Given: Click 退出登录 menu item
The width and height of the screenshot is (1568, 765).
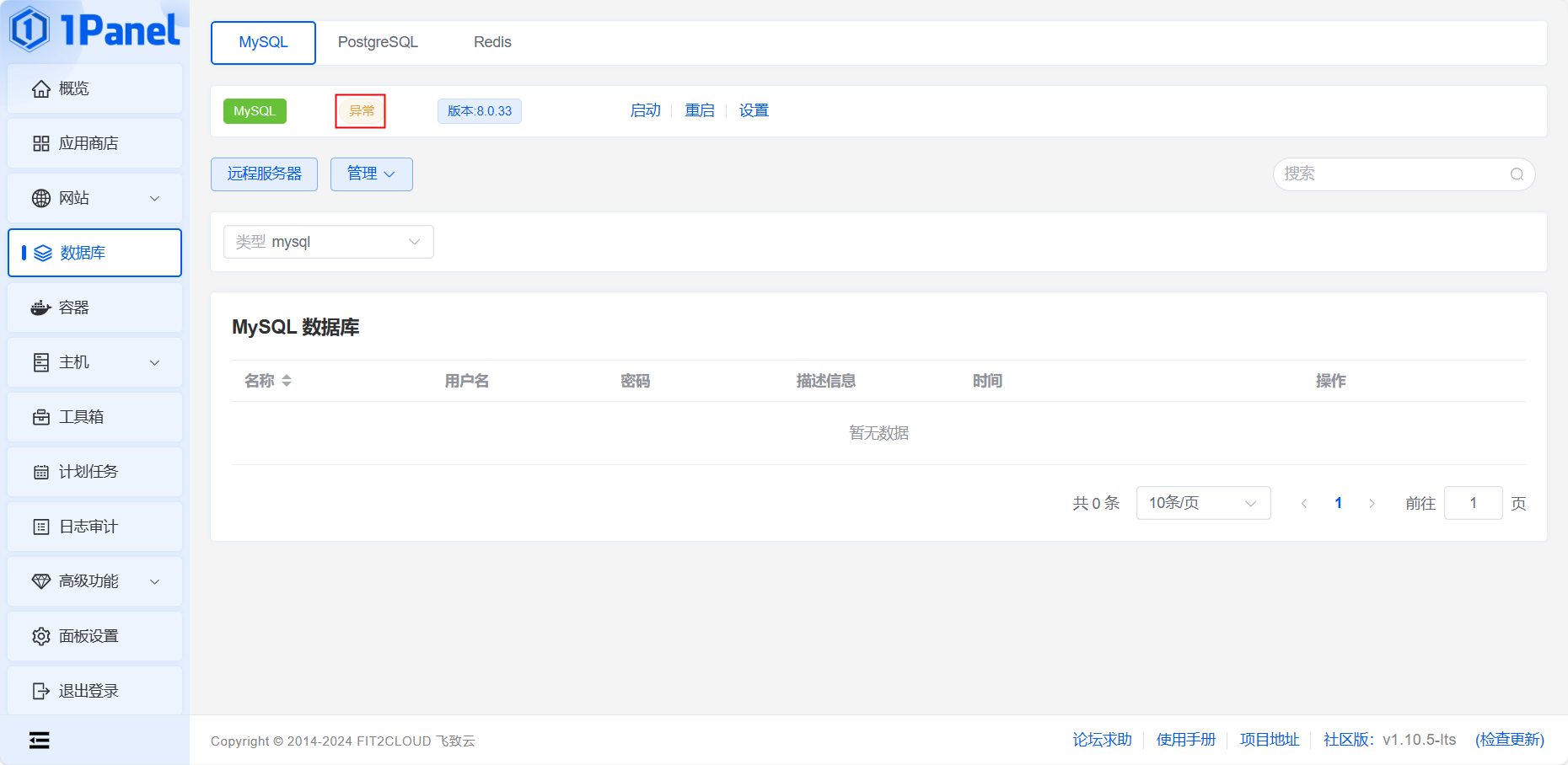Looking at the screenshot, I should pos(94,691).
